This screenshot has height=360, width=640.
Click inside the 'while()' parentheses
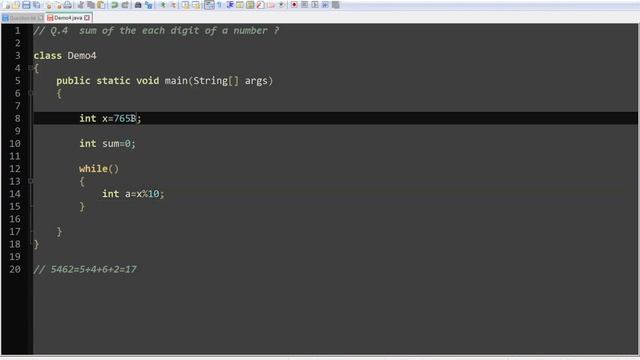[x=114, y=169]
